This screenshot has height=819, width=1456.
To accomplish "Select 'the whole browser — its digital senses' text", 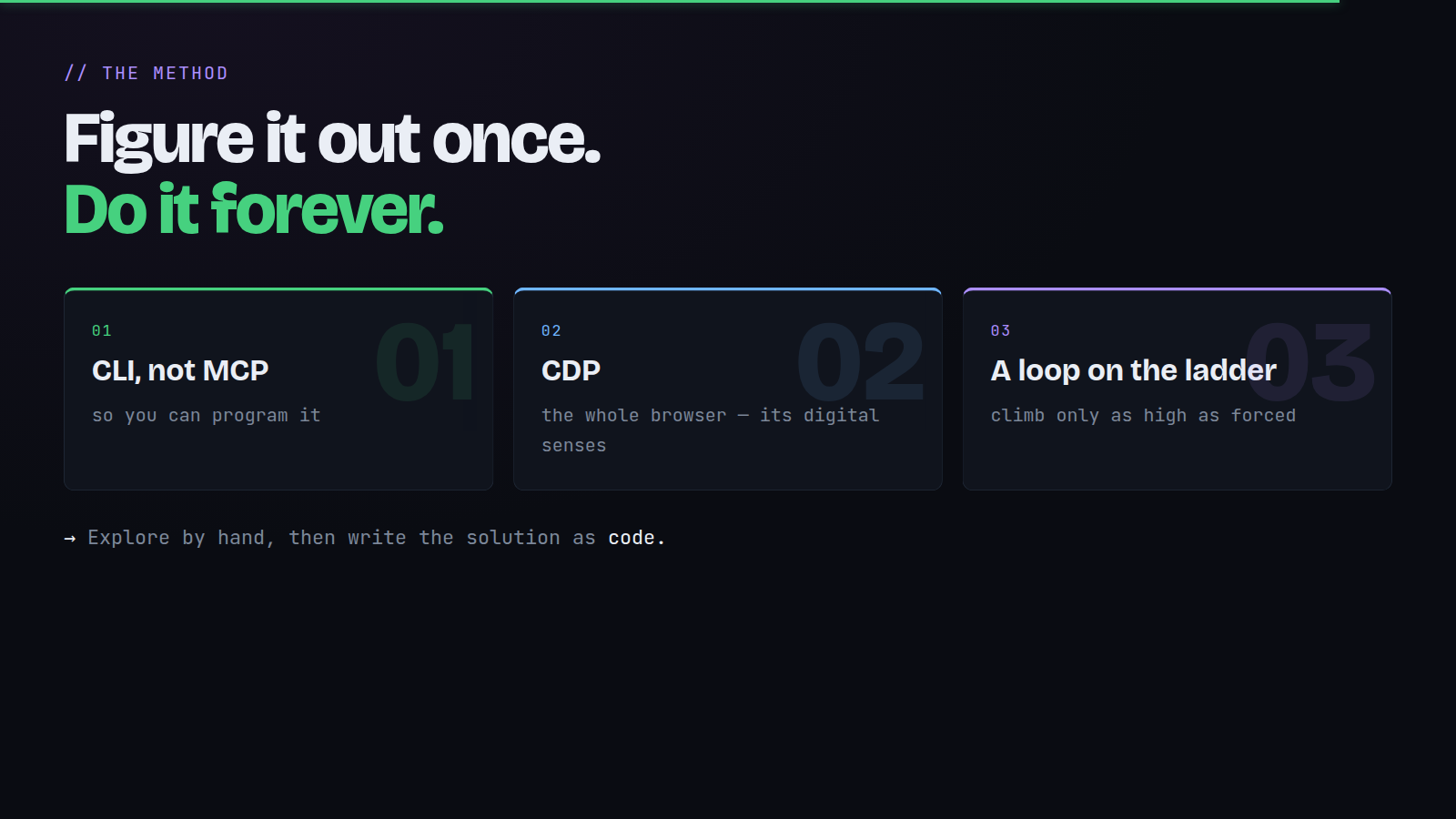I will (711, 430).
